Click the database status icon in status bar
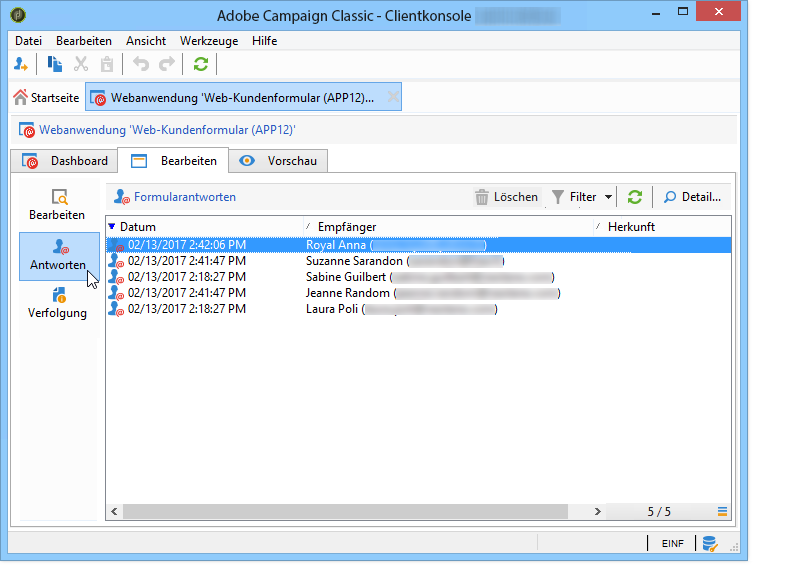The height and width of the screenshot is (583, 786). [710, 543]
